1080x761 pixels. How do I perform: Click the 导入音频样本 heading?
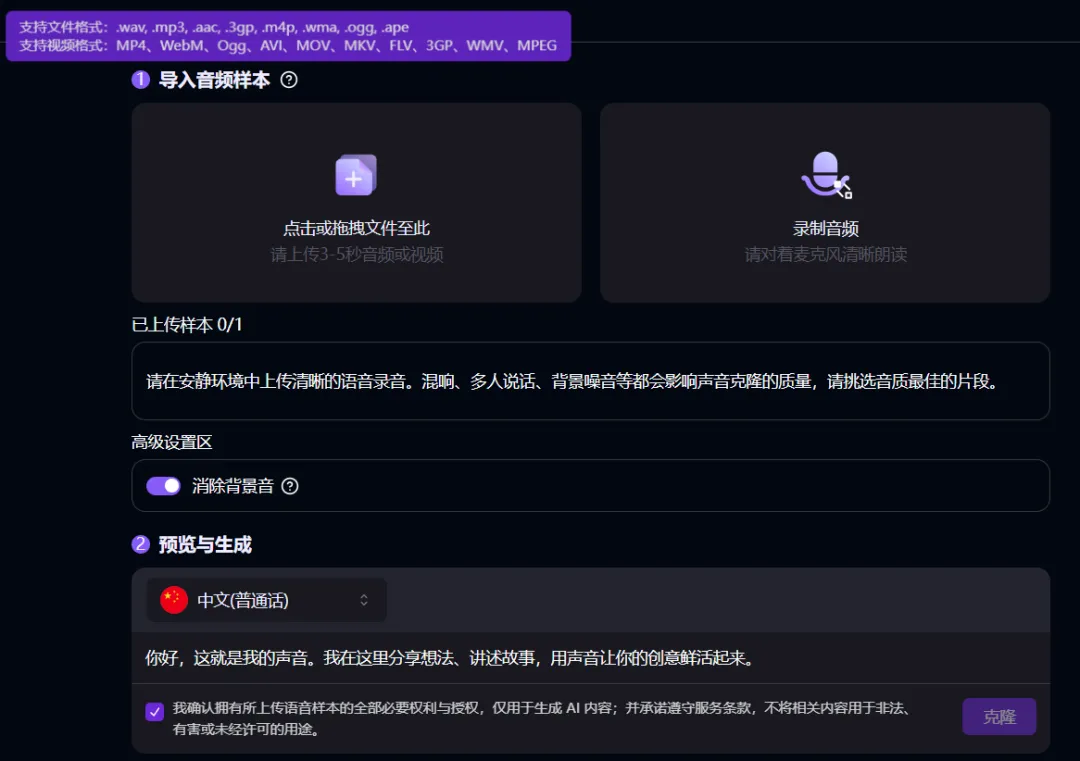click(214, 80)
